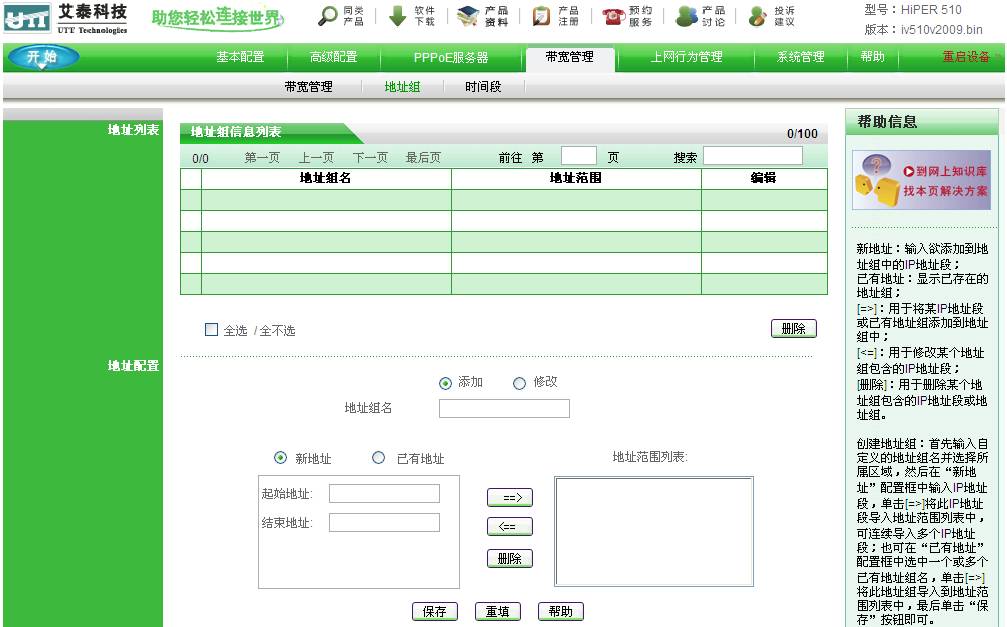Click the 投诉建议 icon
1007x627 pixels.
point(758,16)
